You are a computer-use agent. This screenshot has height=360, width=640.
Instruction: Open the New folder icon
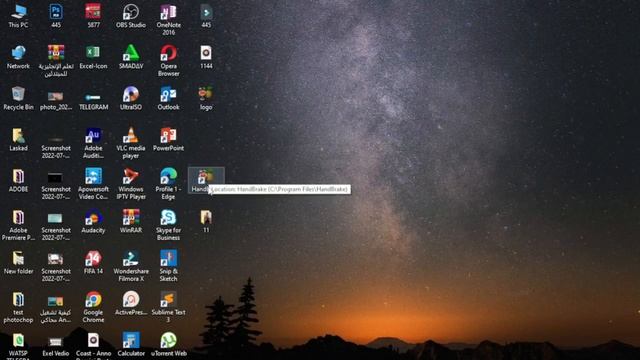pos(18,262)
